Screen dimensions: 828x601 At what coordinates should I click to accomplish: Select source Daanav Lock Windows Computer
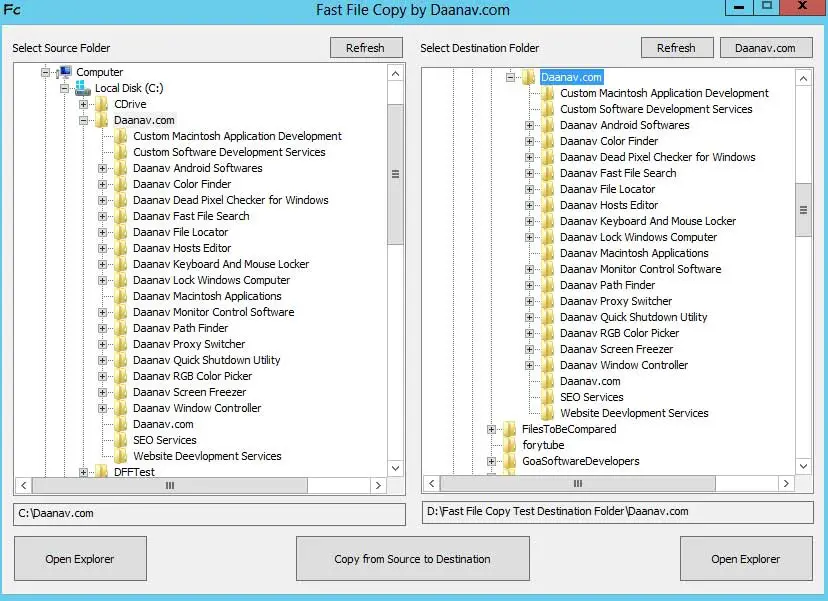211,280
